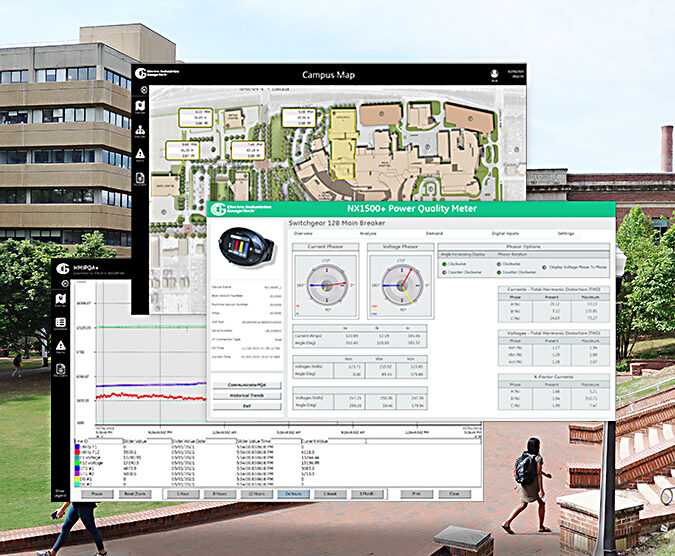675x556 pixels.
Task: Select the yellow highlighted building on campus map
Action: [x=344, y=144]
